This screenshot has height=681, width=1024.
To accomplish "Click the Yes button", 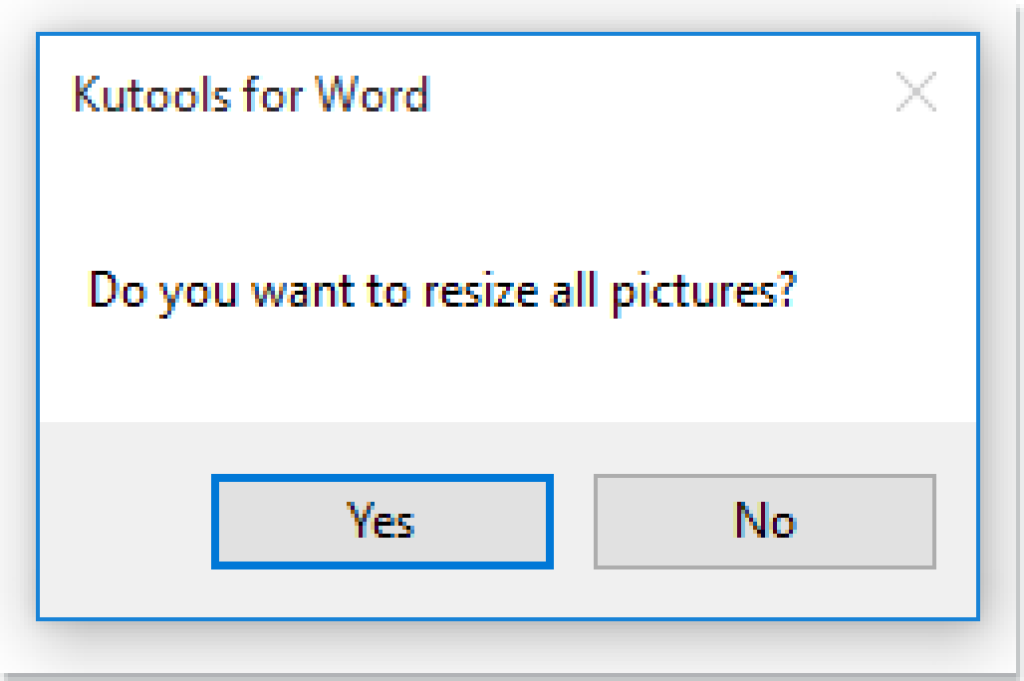I will (381, 522).
